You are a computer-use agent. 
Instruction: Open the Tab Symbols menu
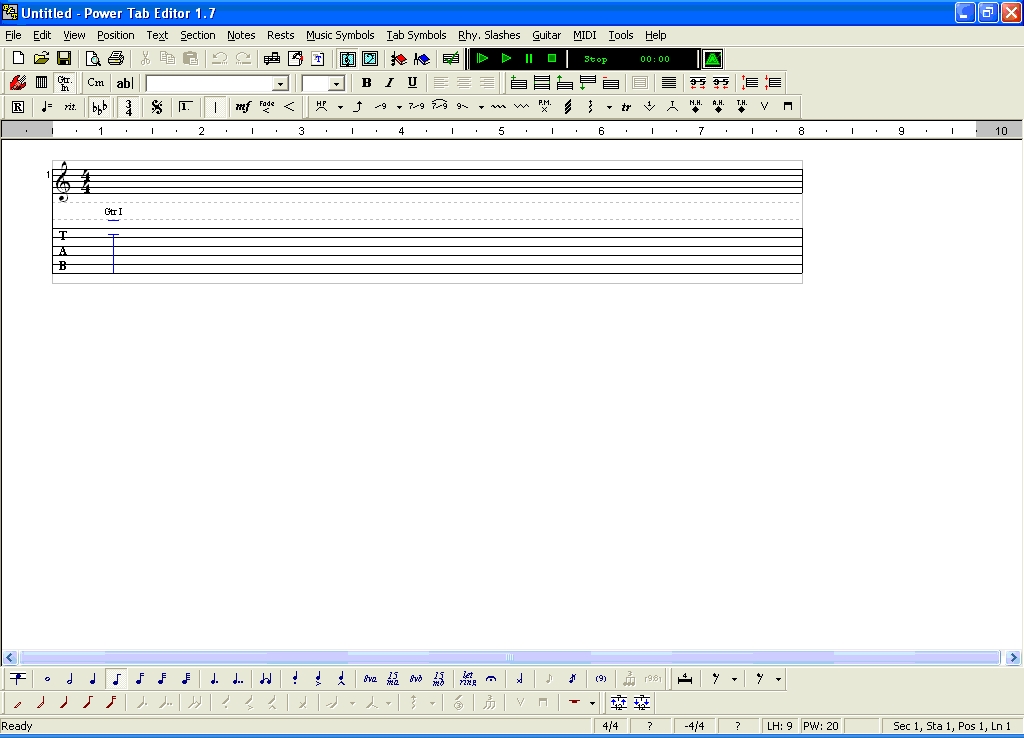click(x=416, y=35)
